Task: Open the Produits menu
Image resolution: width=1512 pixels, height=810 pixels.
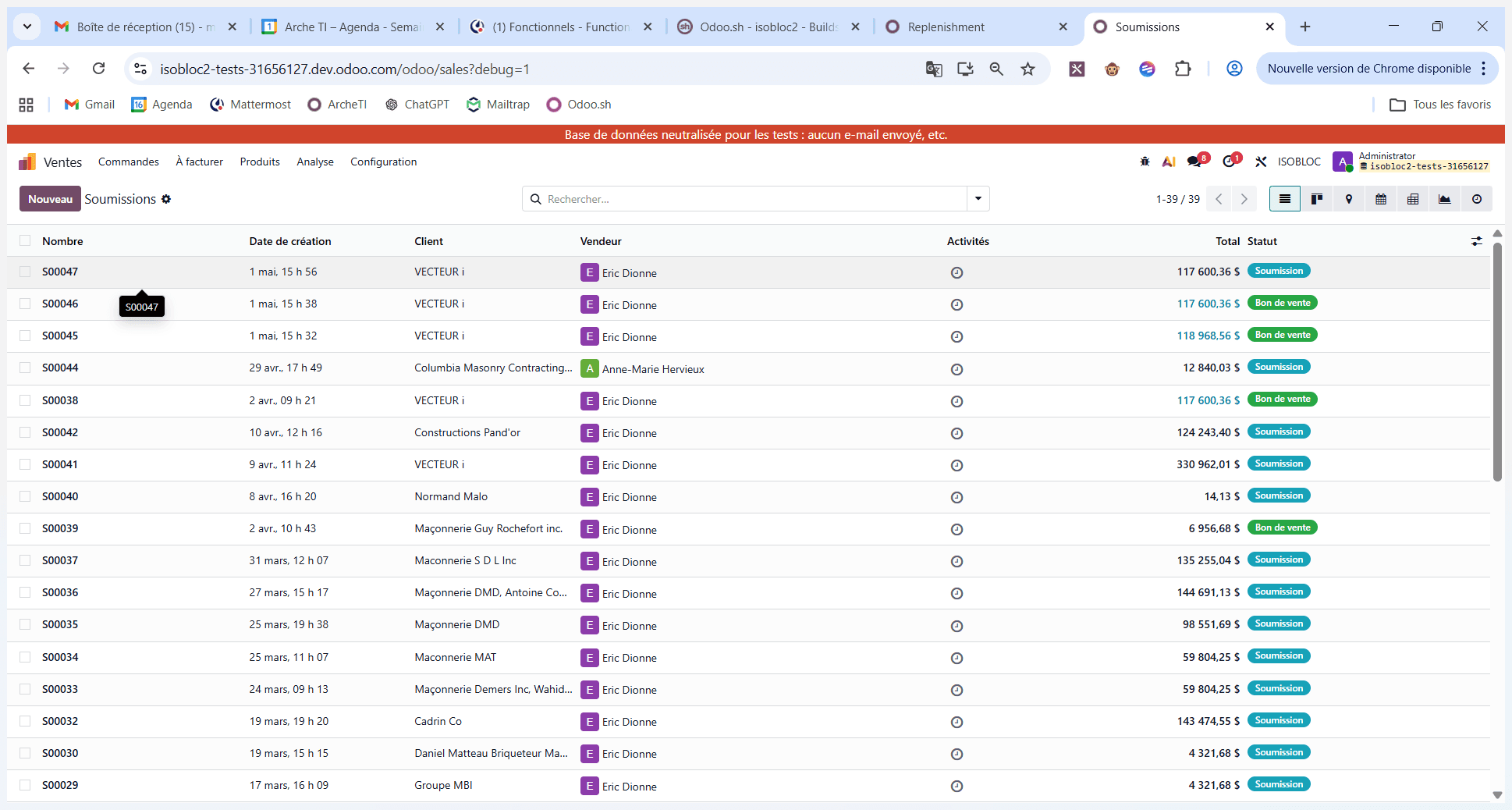Action: click(260, 162)
